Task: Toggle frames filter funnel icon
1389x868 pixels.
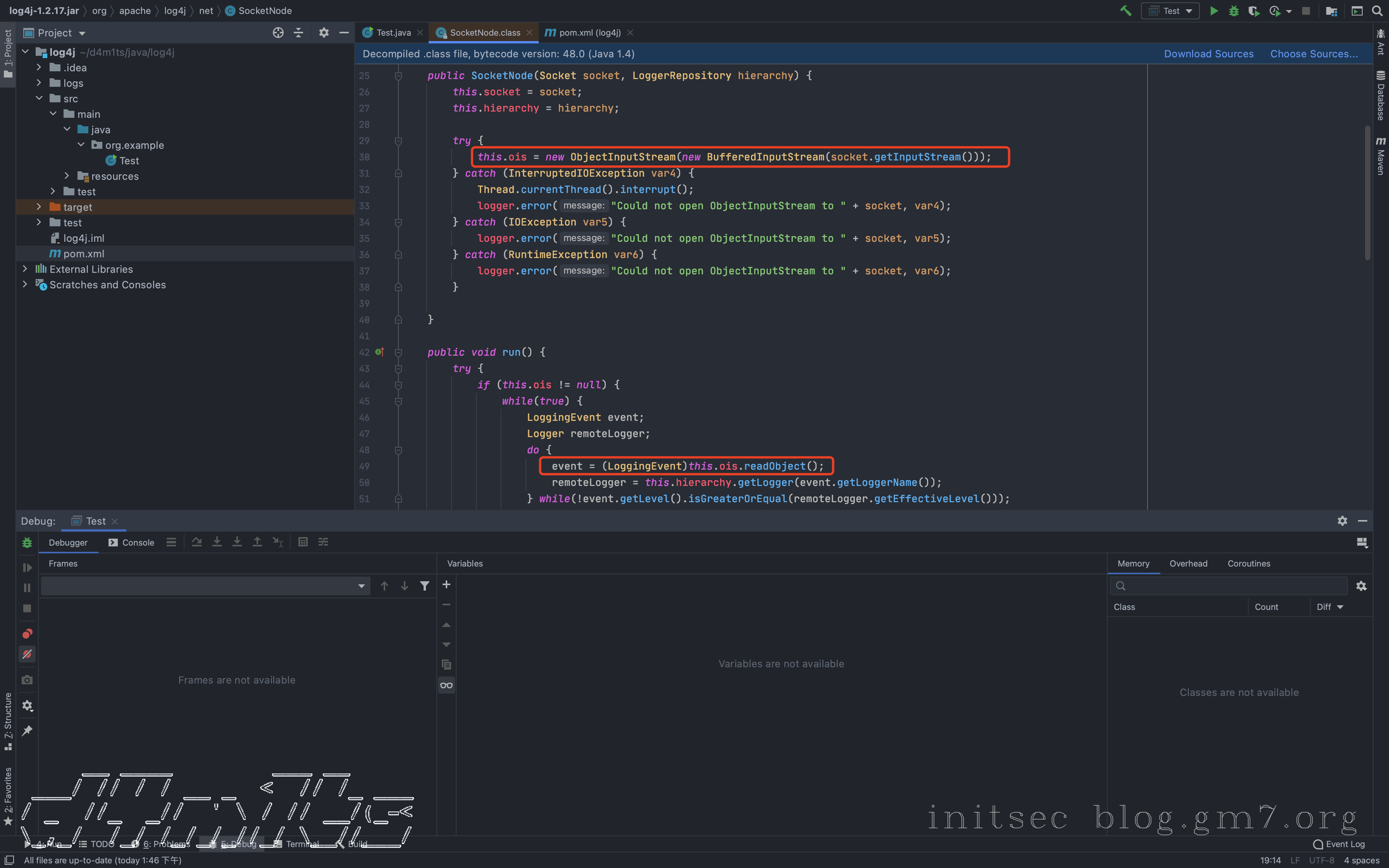Action: pos(425,586)
